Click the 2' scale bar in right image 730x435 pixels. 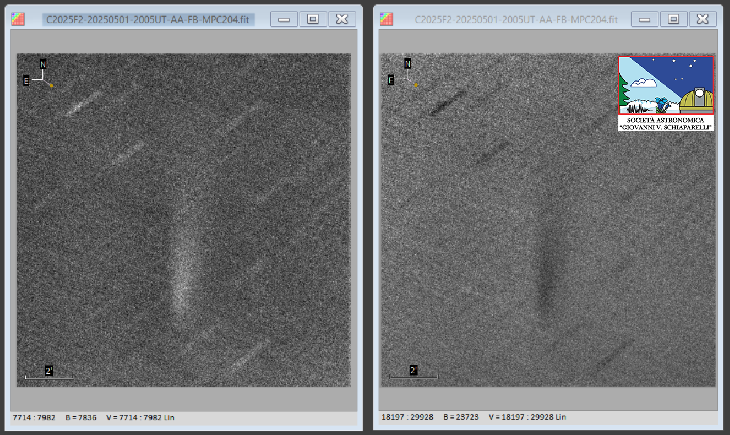412,373
